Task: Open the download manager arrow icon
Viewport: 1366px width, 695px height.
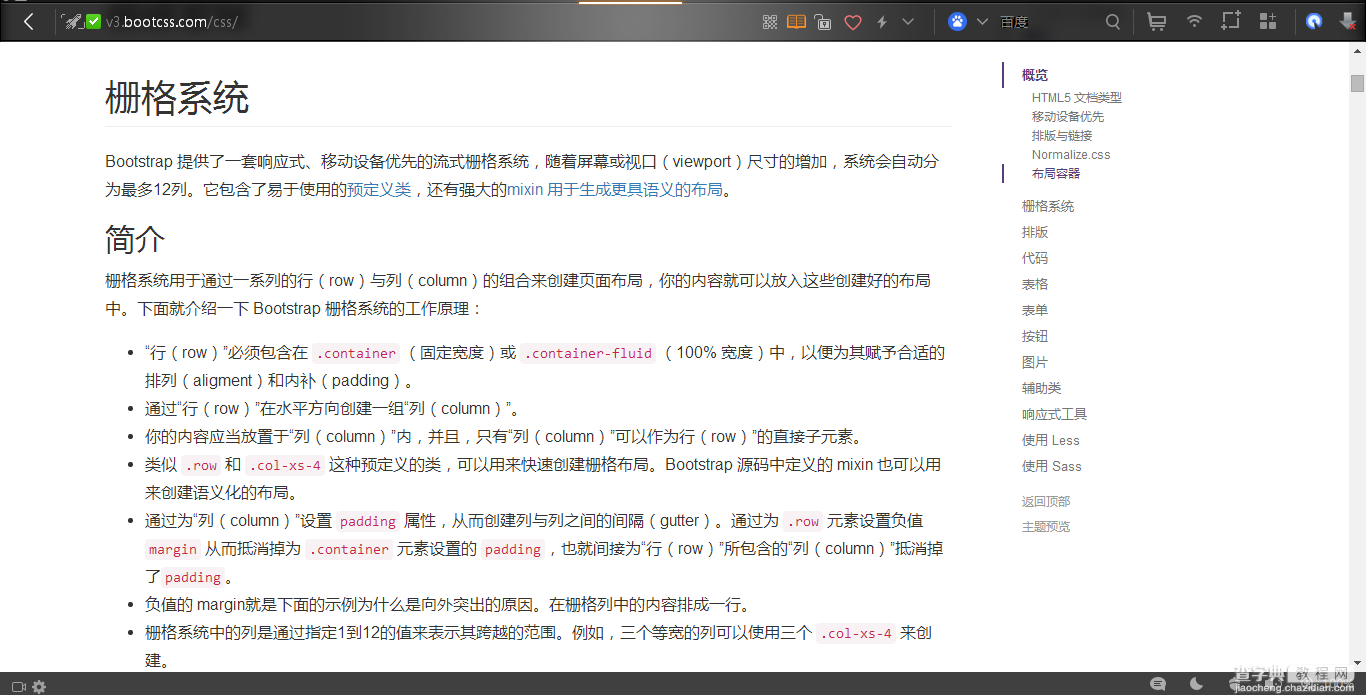Action: [1349, 22]
